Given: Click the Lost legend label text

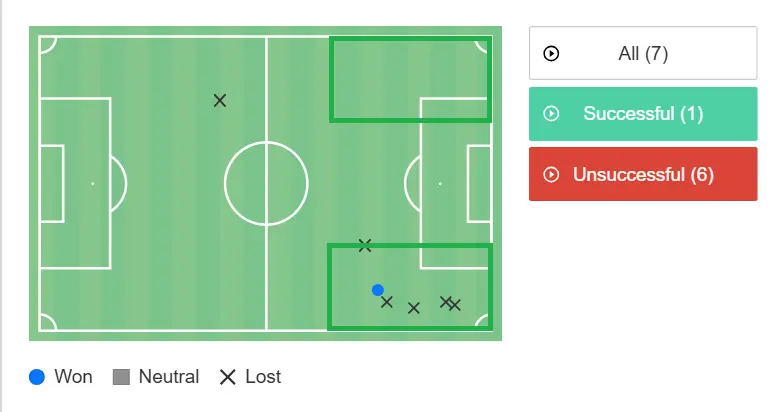Looking at the screenshot, I should (263, 377).
